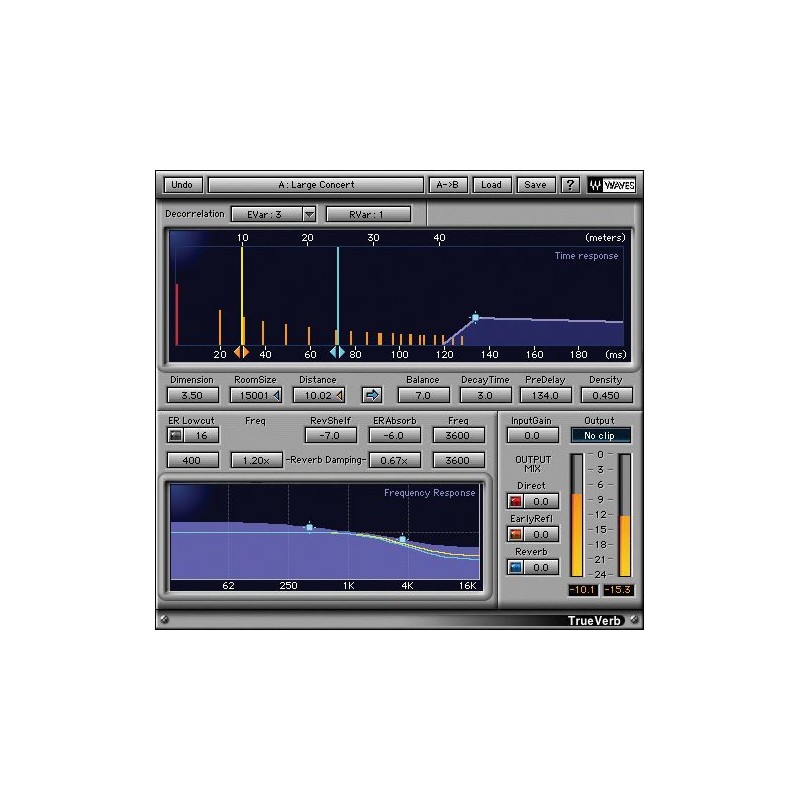This screenshot has height=800, width=800.
Task: Click A->B to compare settings
Action: pyautogui.click(x=448, y=185)
